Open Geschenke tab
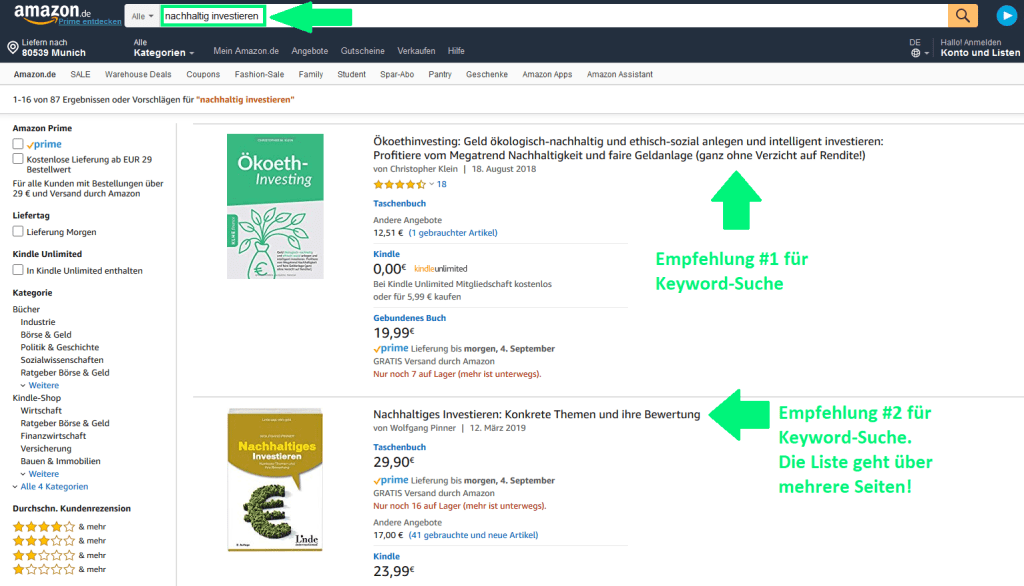This screenshot has height=586, width=1024. 487,74
